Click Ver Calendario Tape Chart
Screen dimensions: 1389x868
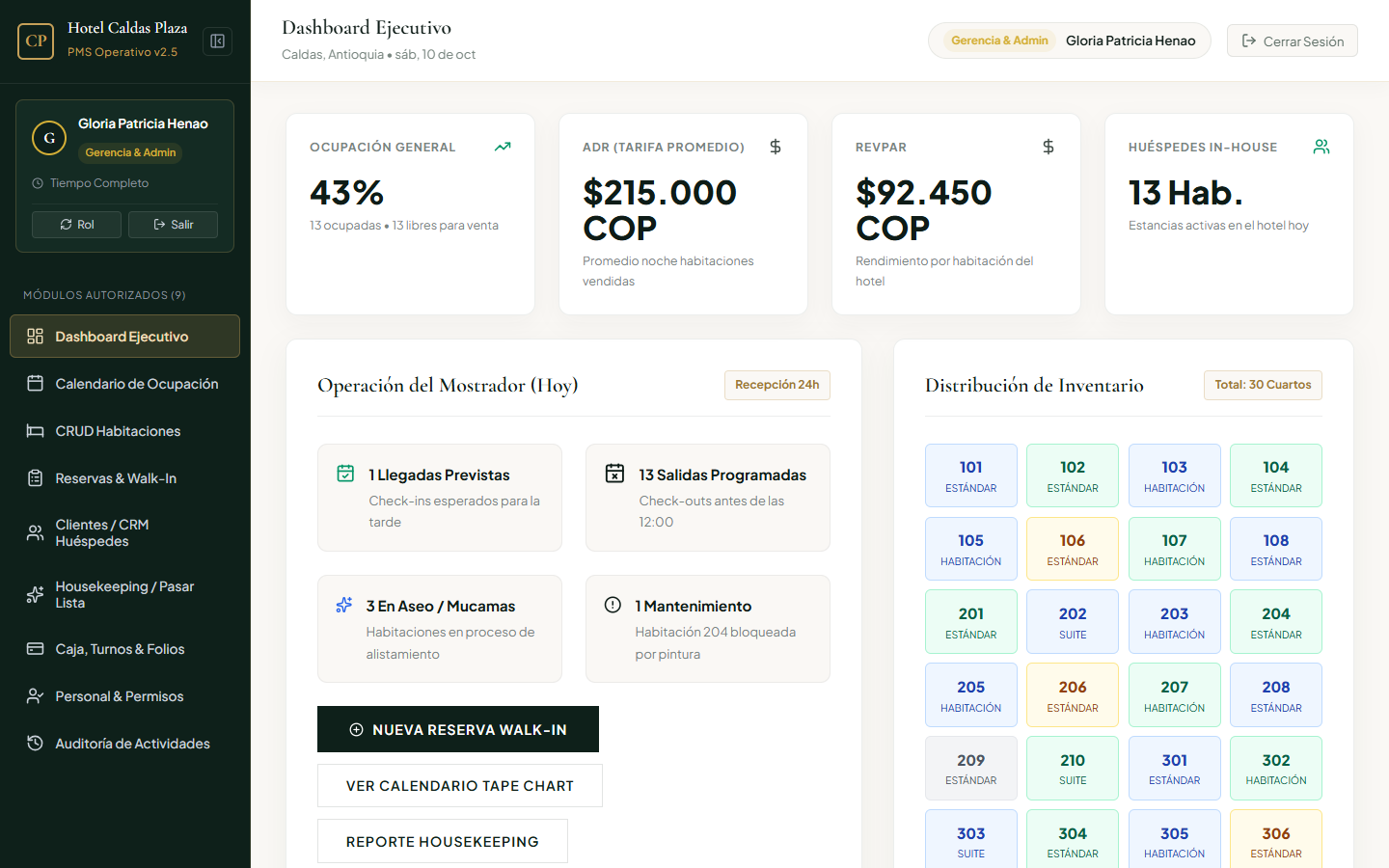[x=460, y=786]
